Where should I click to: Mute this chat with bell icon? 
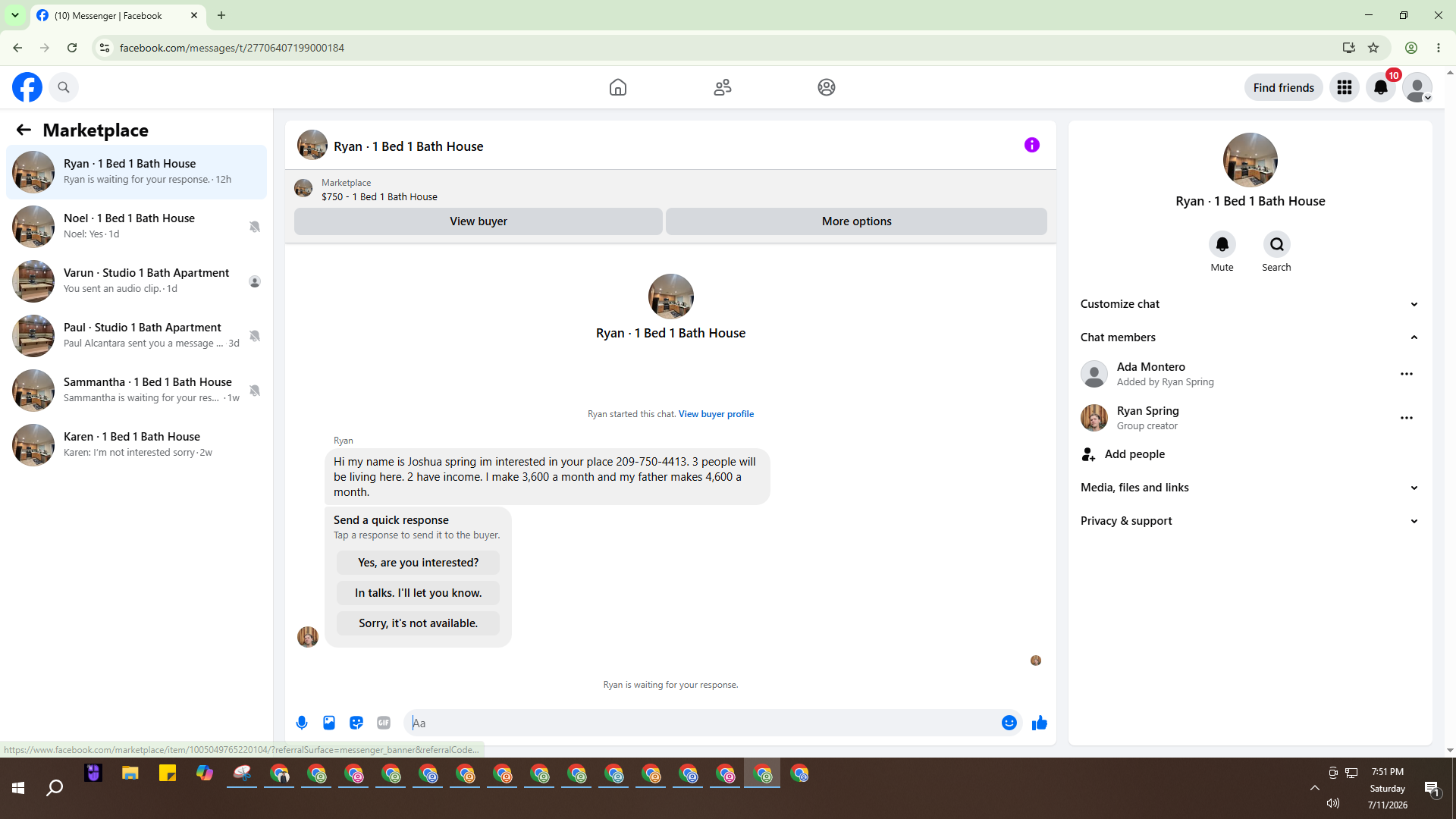point(1222,244)
